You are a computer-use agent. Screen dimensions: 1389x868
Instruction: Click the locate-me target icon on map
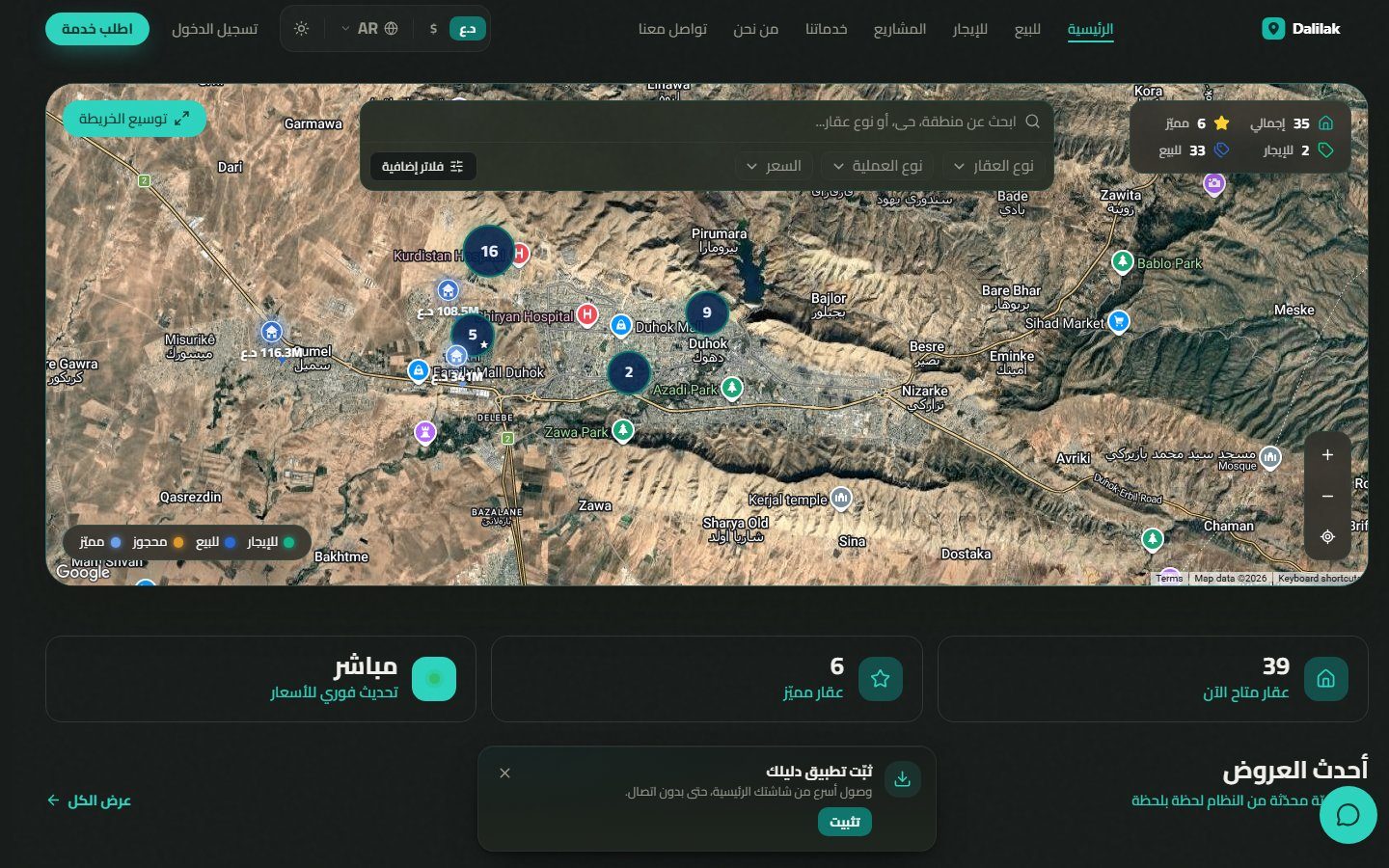coord(1327,537)
